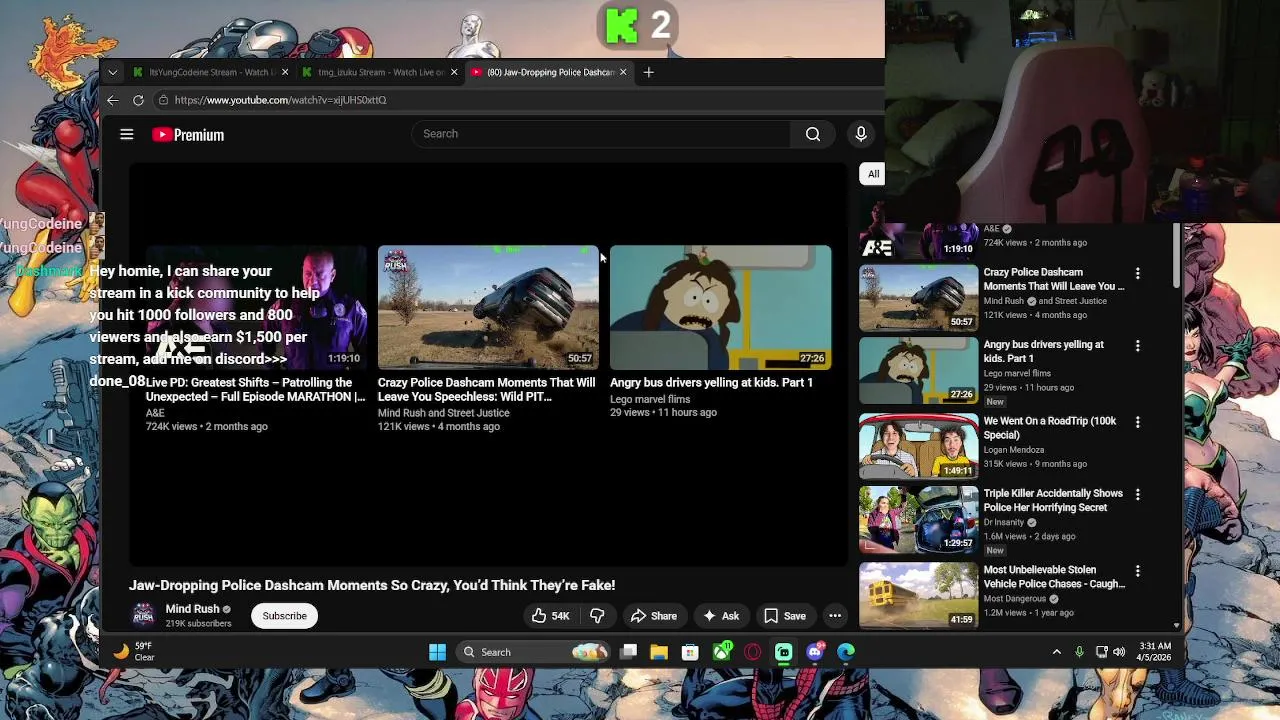
Task: Show hidden system tray icons
Action: (1056, 652)
